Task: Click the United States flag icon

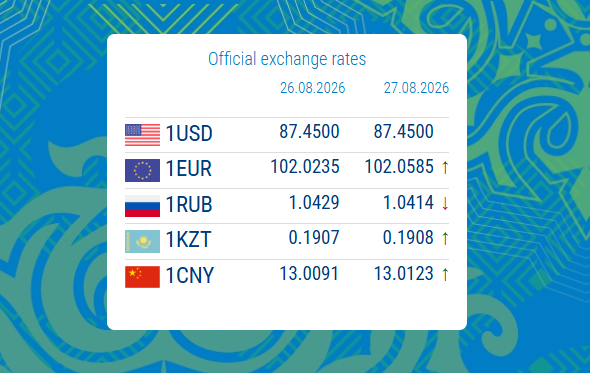Action: coord(142,135)
